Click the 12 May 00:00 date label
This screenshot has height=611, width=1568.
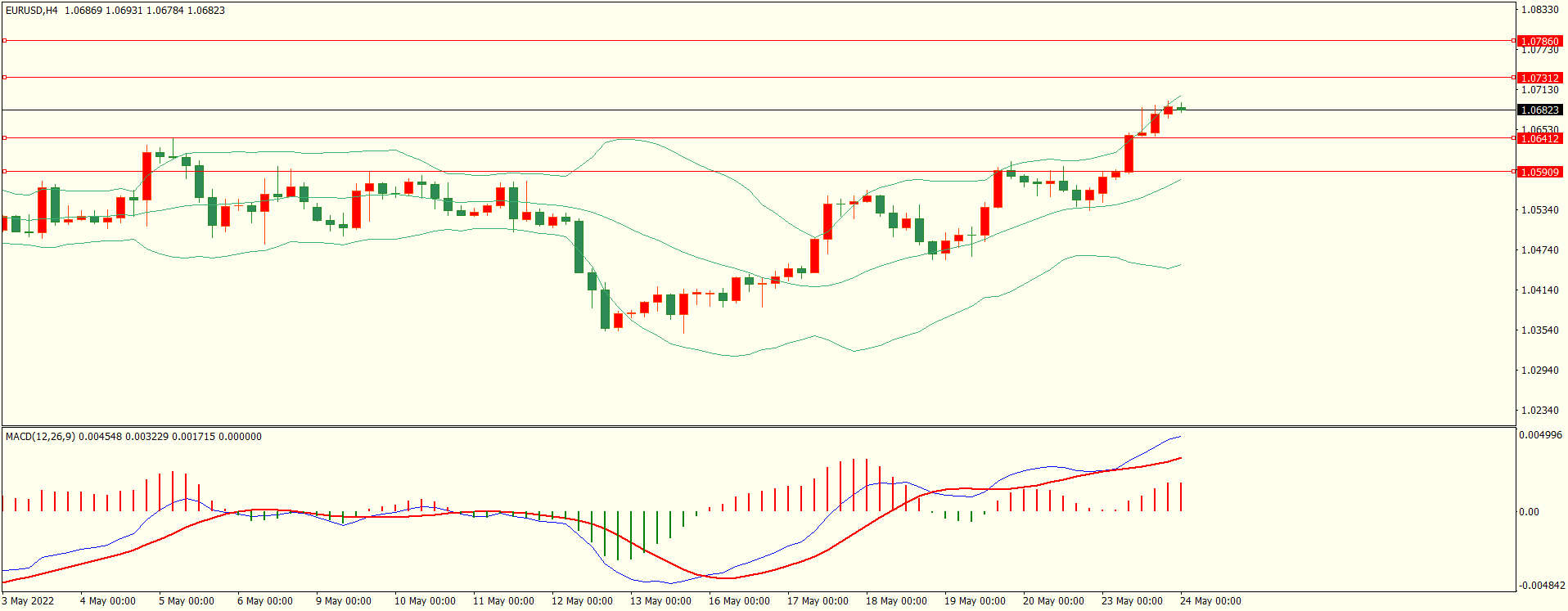tap(582, 601)
